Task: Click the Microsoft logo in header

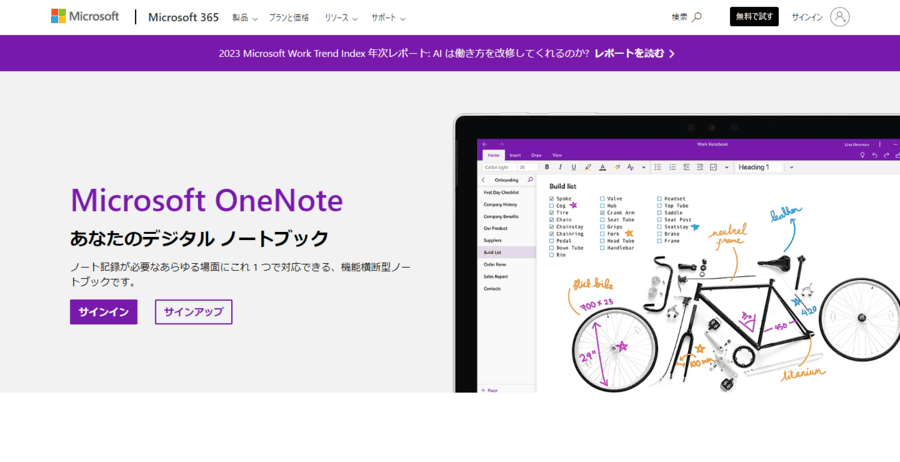Action: pyautogui.click(x=85, y=16)
